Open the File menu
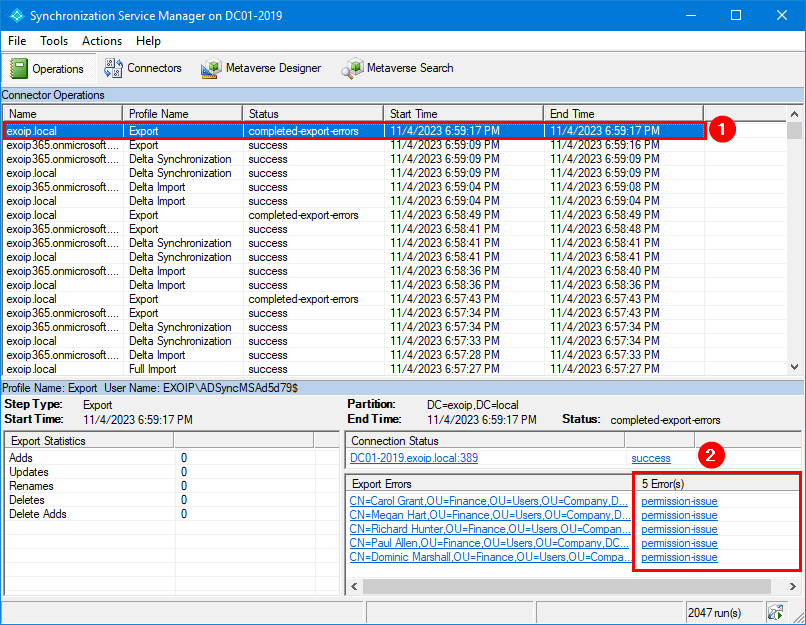Image resolution: width=806 pixels, height=625 pixels. click(x=17, y=41)
